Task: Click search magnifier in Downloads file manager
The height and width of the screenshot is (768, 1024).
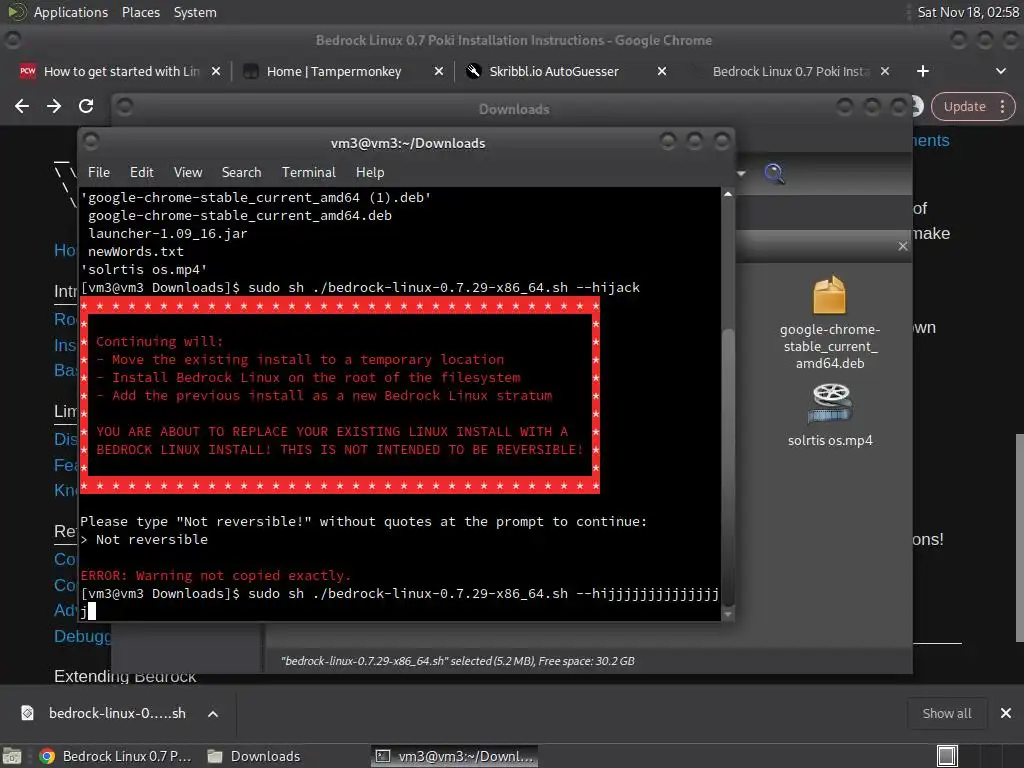Action: pyautogui.click(x=774, y=173)
